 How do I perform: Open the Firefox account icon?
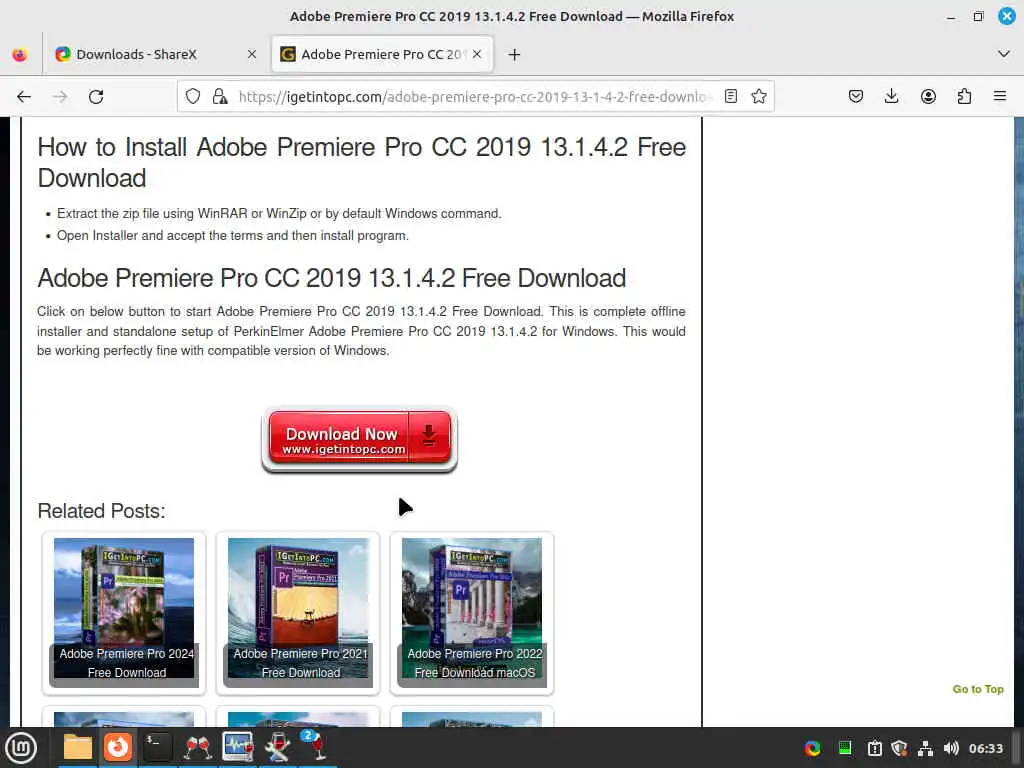928,97
